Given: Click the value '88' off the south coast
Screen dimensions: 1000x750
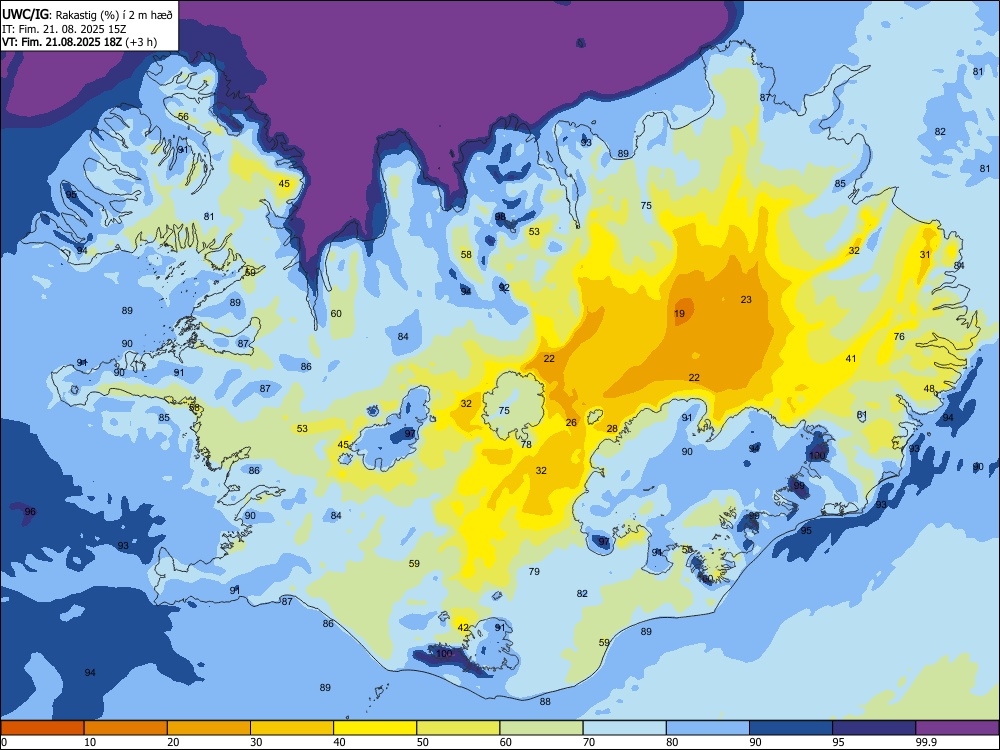Looking at the screenshot, I should click(x=545, y=702).
